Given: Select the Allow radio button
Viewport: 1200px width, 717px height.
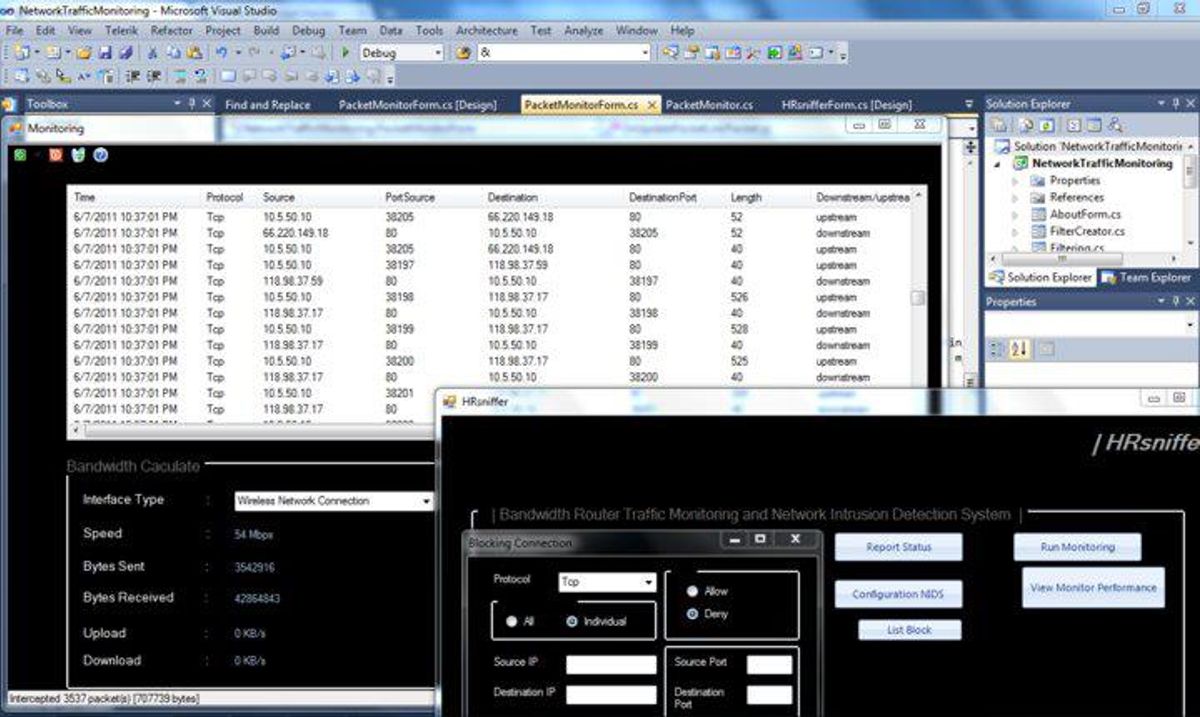Looking at the screenshot, I should click(x=693, y=591).
